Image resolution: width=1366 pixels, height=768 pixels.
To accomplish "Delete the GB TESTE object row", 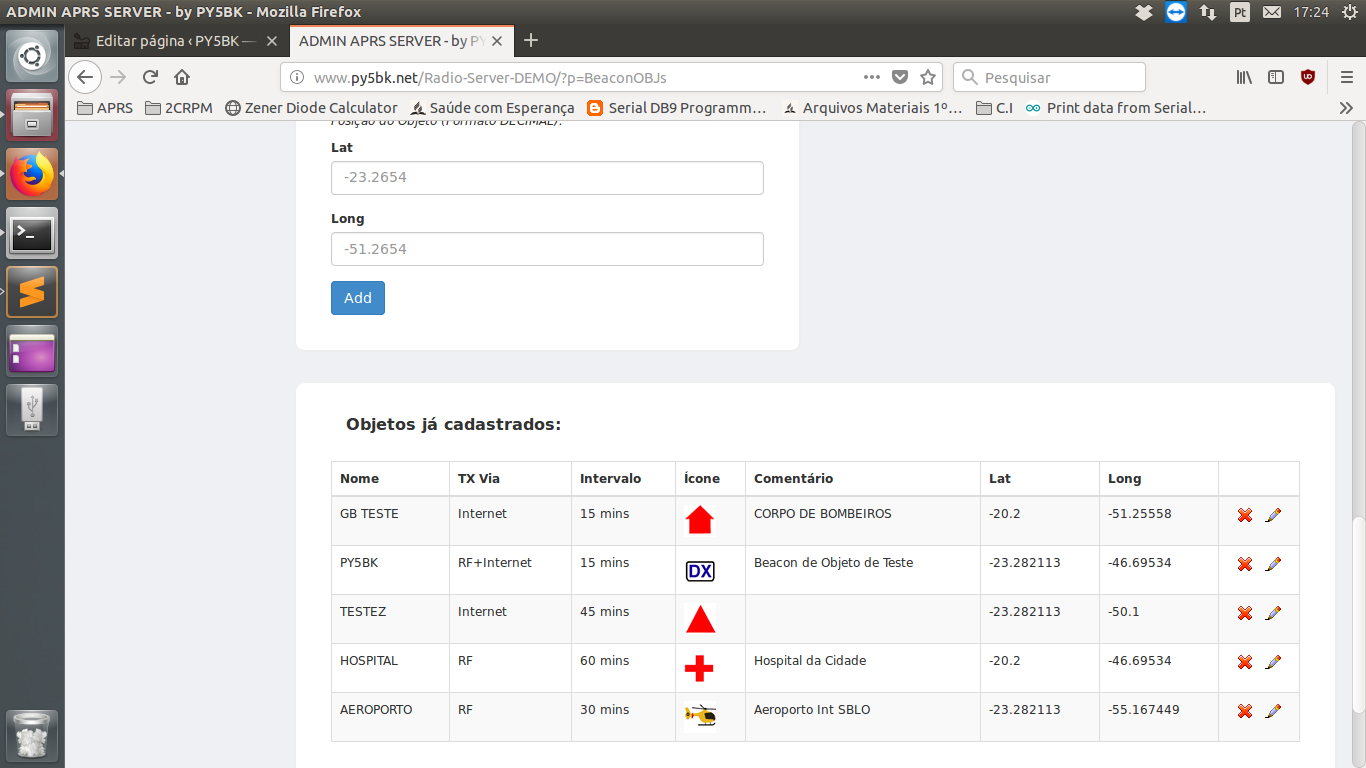I will (x=1245, y=515).
